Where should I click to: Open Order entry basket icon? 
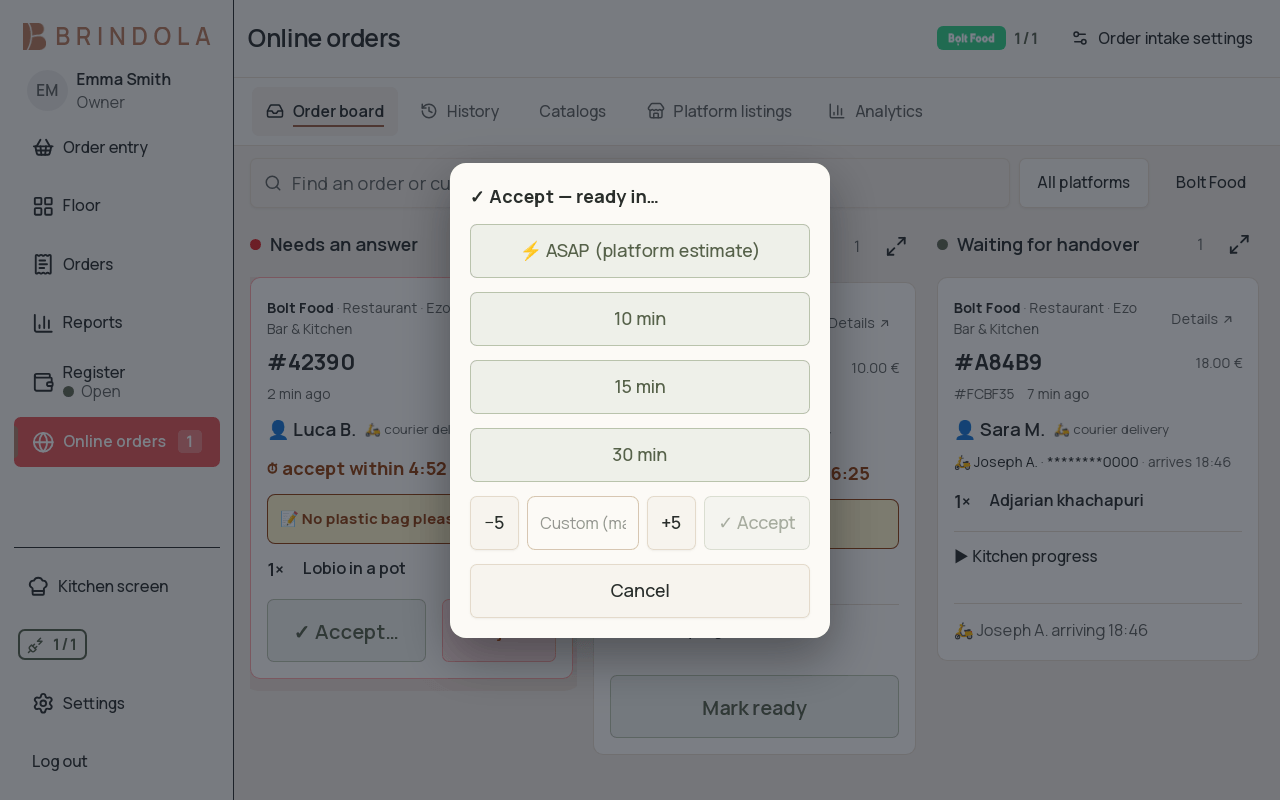click(x=43, y=148)
